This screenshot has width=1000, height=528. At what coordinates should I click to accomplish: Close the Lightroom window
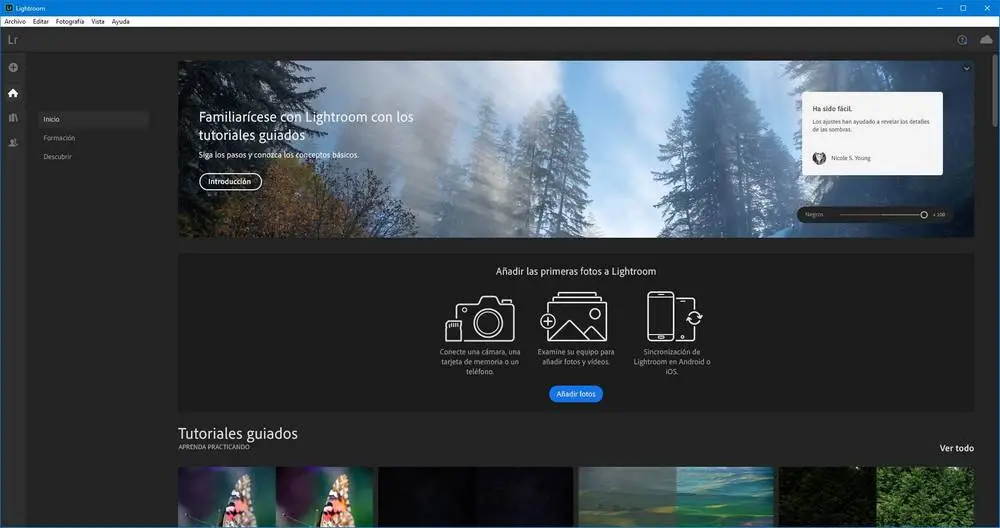[987, 8]
